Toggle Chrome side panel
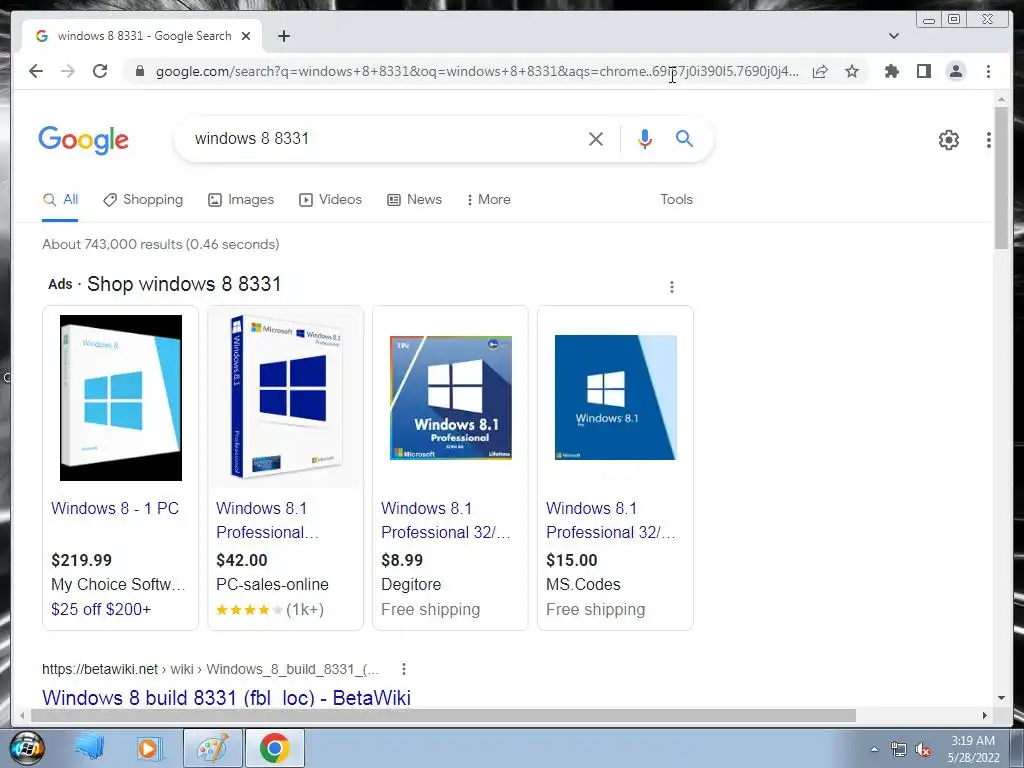 coord(923,71)
